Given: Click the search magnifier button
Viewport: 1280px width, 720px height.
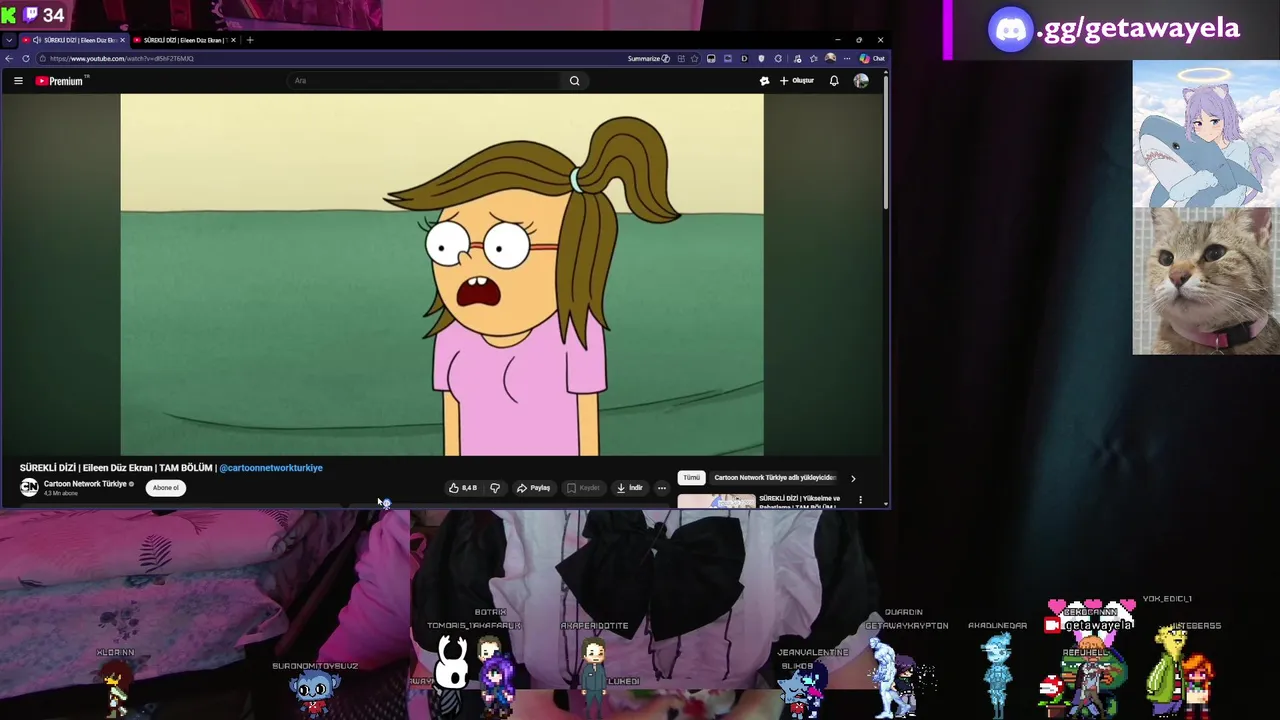Looking at the screenshot, I should click(574, 81).
